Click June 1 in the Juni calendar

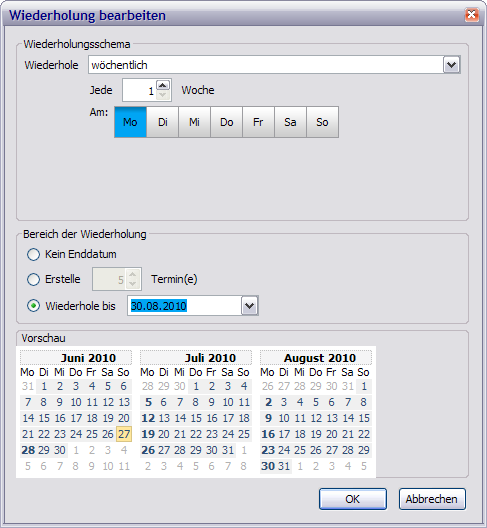(x=44, y=386)
